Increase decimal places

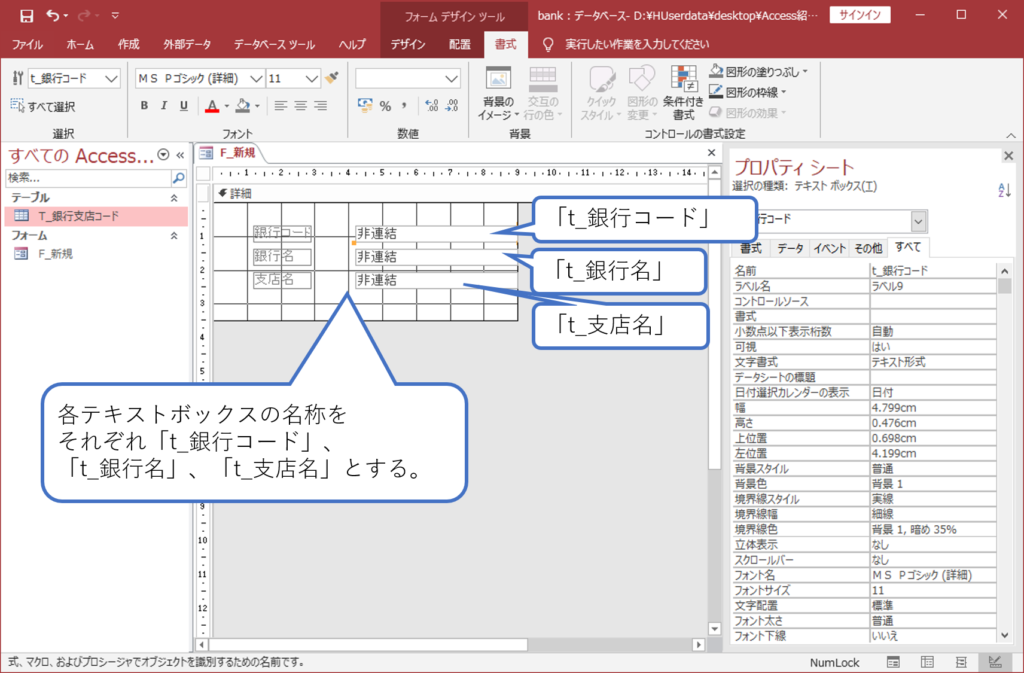432,106
